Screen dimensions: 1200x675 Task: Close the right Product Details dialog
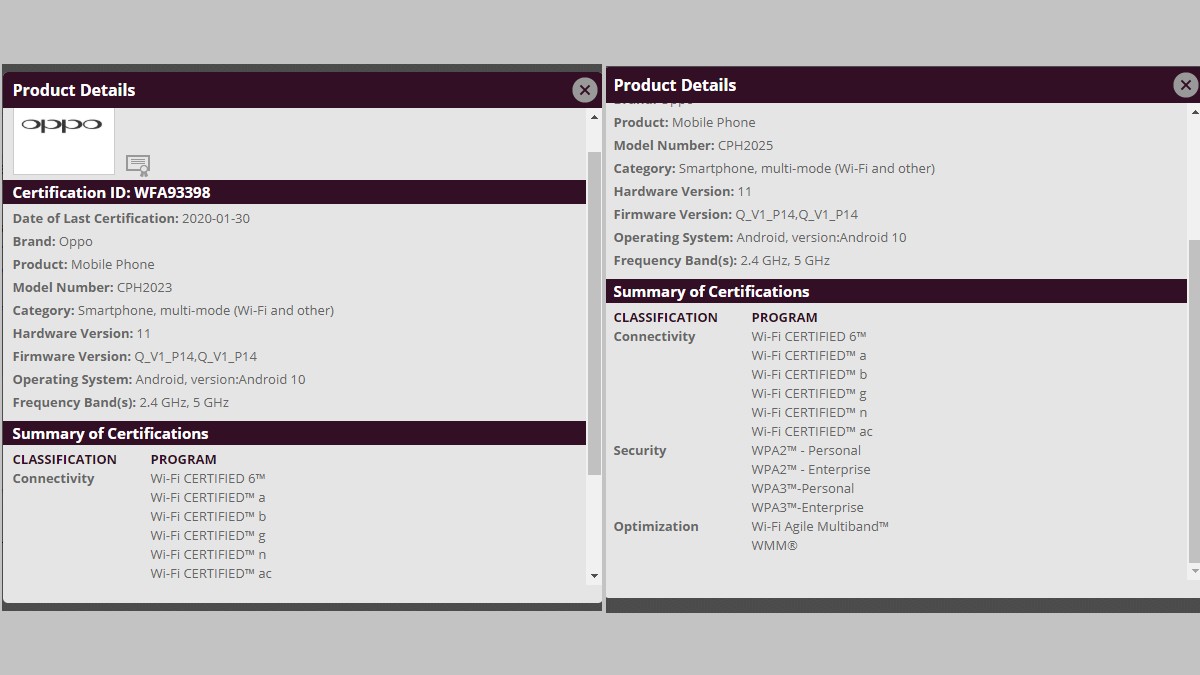(x=1185, y=85)
